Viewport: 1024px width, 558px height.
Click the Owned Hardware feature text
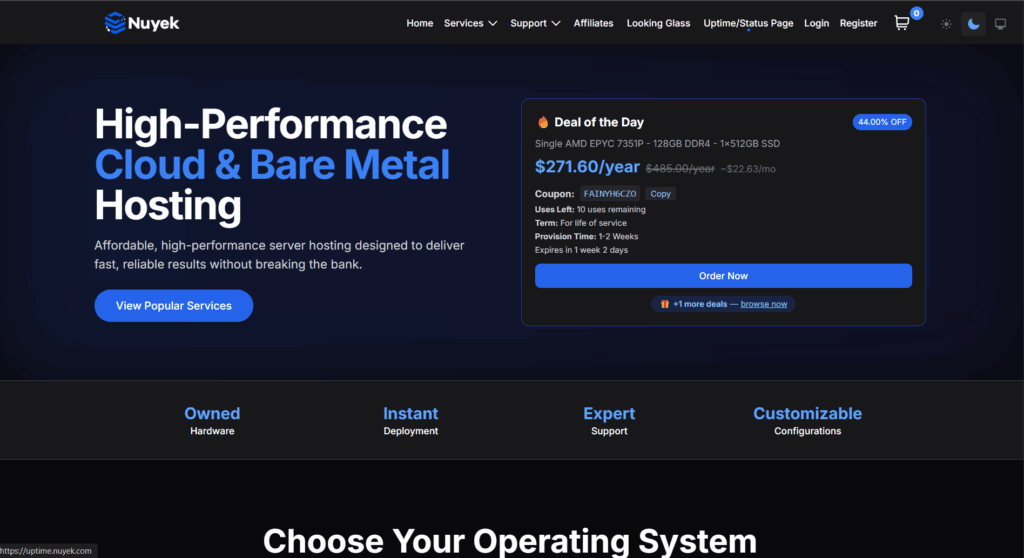pyautogui.click(x=212, y=421)
